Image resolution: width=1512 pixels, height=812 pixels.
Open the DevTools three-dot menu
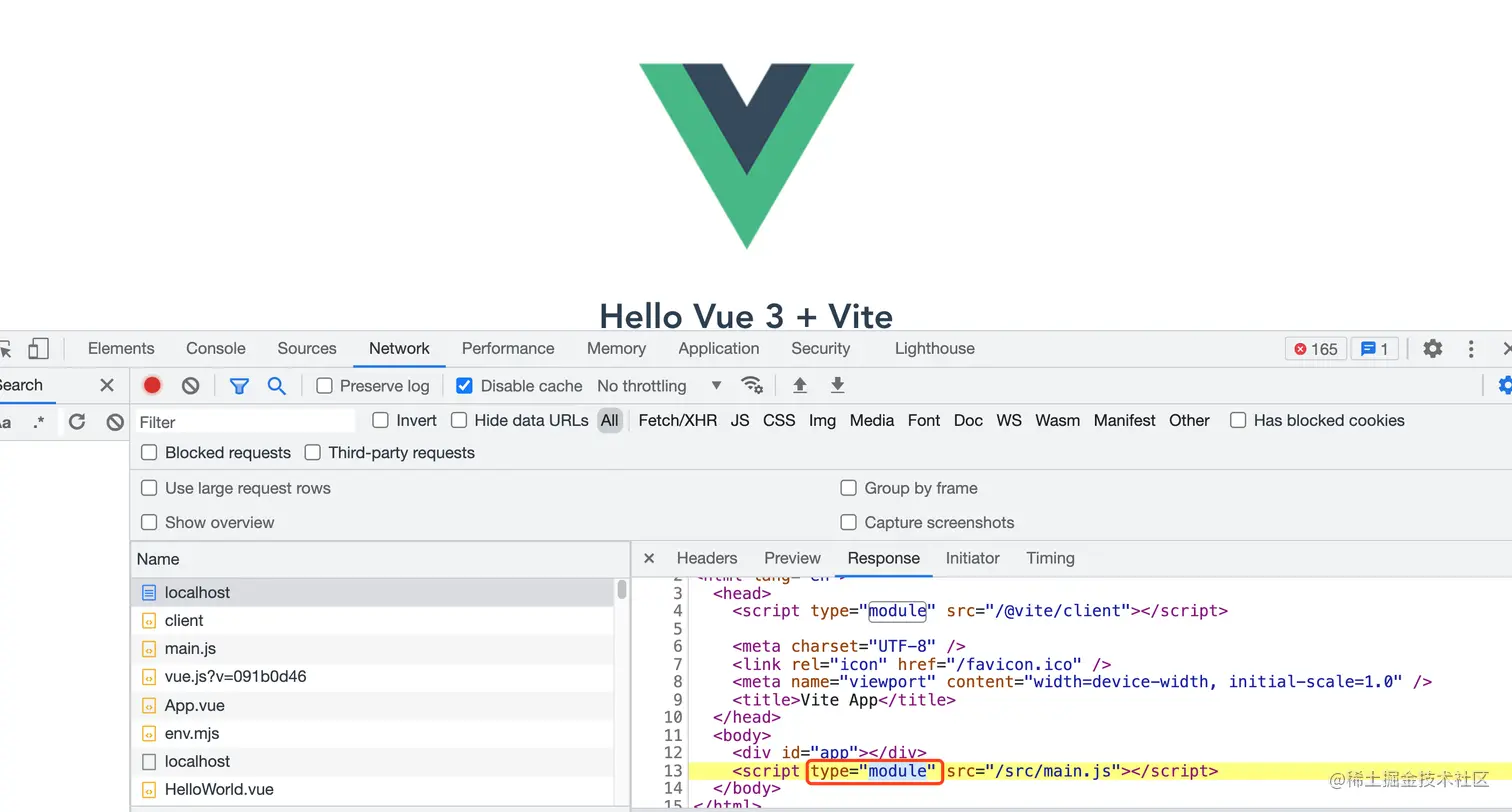click(1471, 348)
